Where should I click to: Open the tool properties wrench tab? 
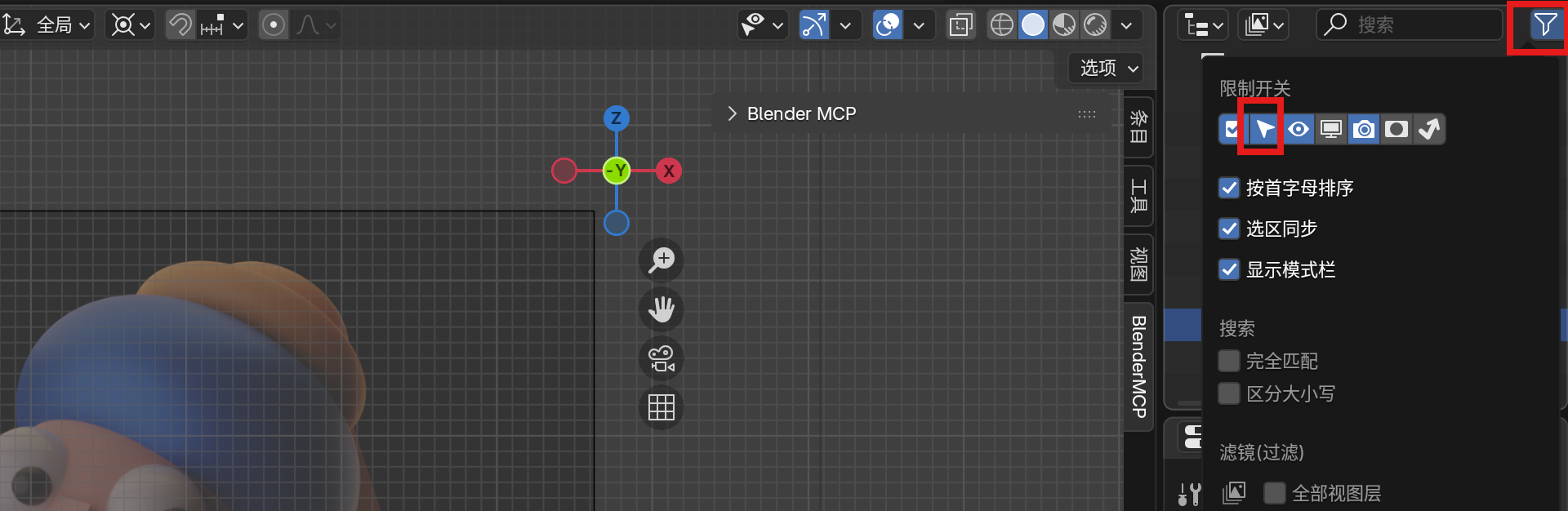click(x=1189, y=494)
